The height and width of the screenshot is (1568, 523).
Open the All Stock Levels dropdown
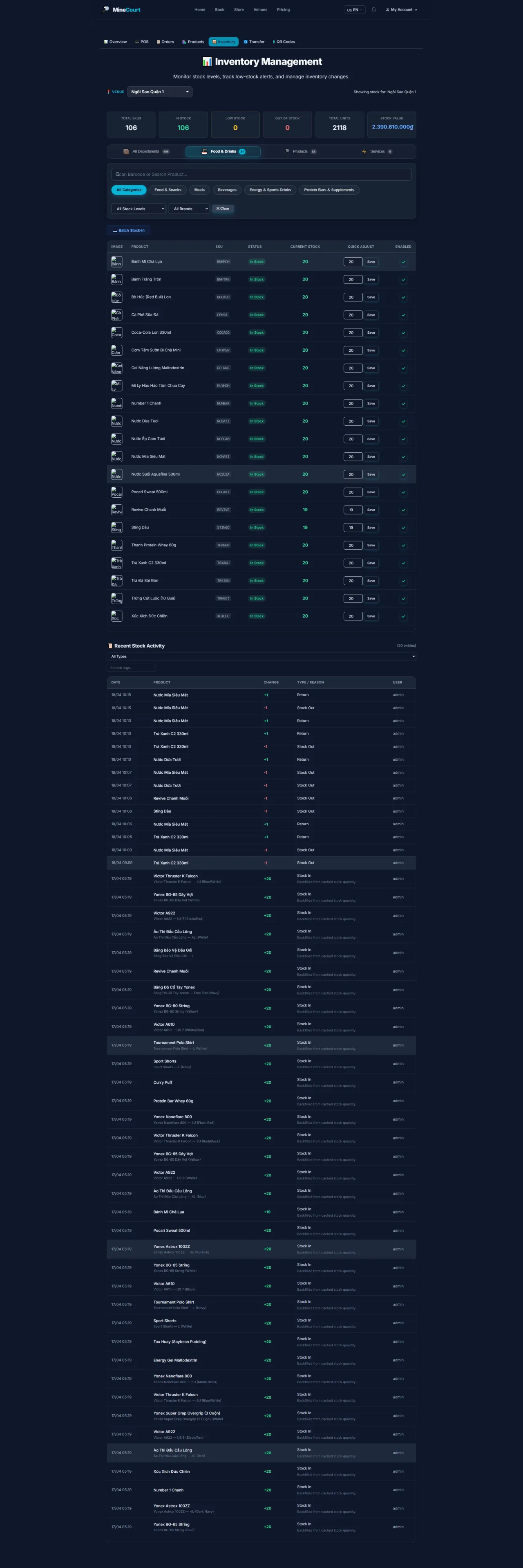coord(139,209)
